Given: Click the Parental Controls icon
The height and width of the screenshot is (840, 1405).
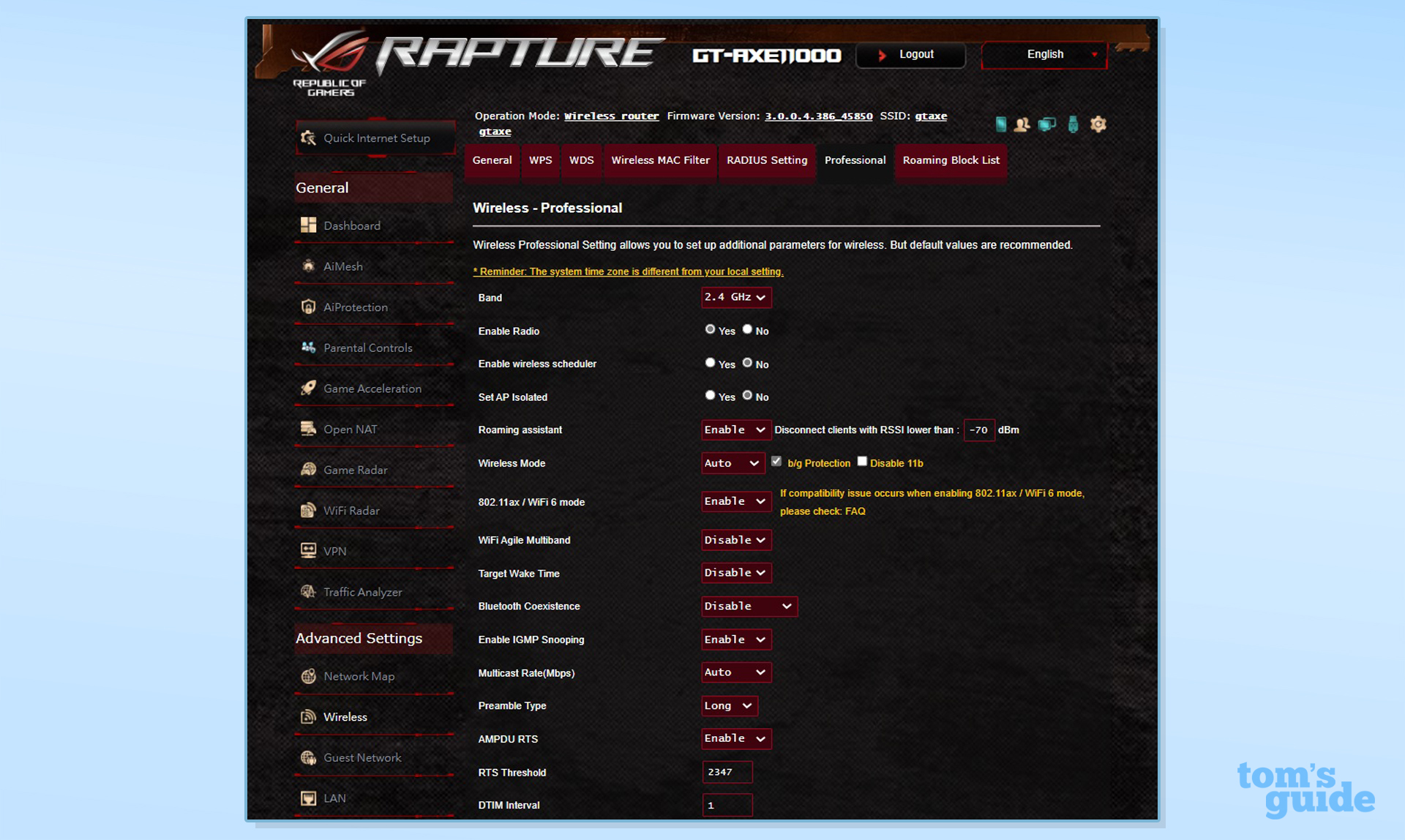Looking at the screenshot, I should click(308, 348).
